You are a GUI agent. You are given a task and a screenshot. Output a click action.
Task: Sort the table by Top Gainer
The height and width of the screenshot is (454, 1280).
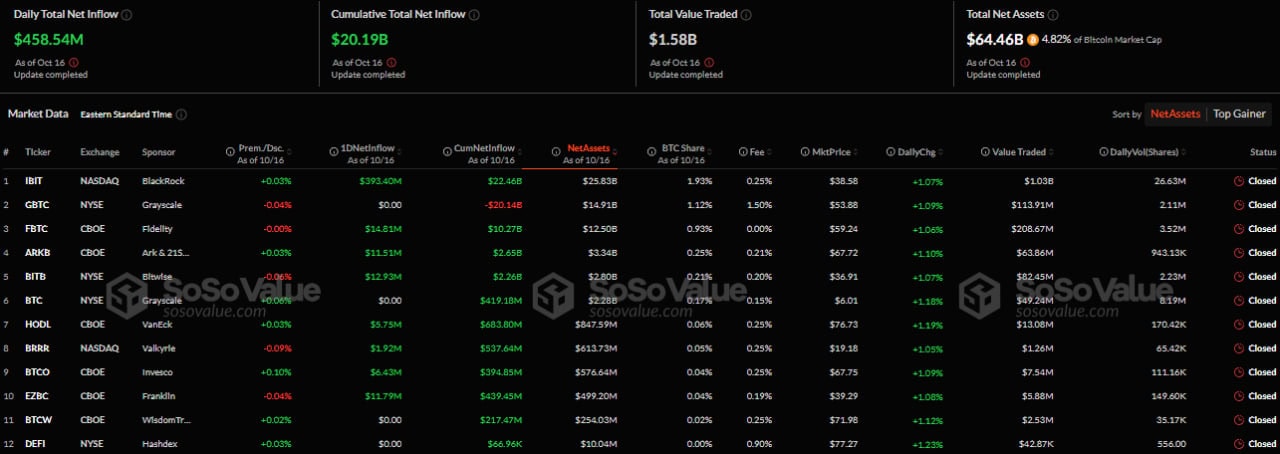click(x=1239, y=114)
